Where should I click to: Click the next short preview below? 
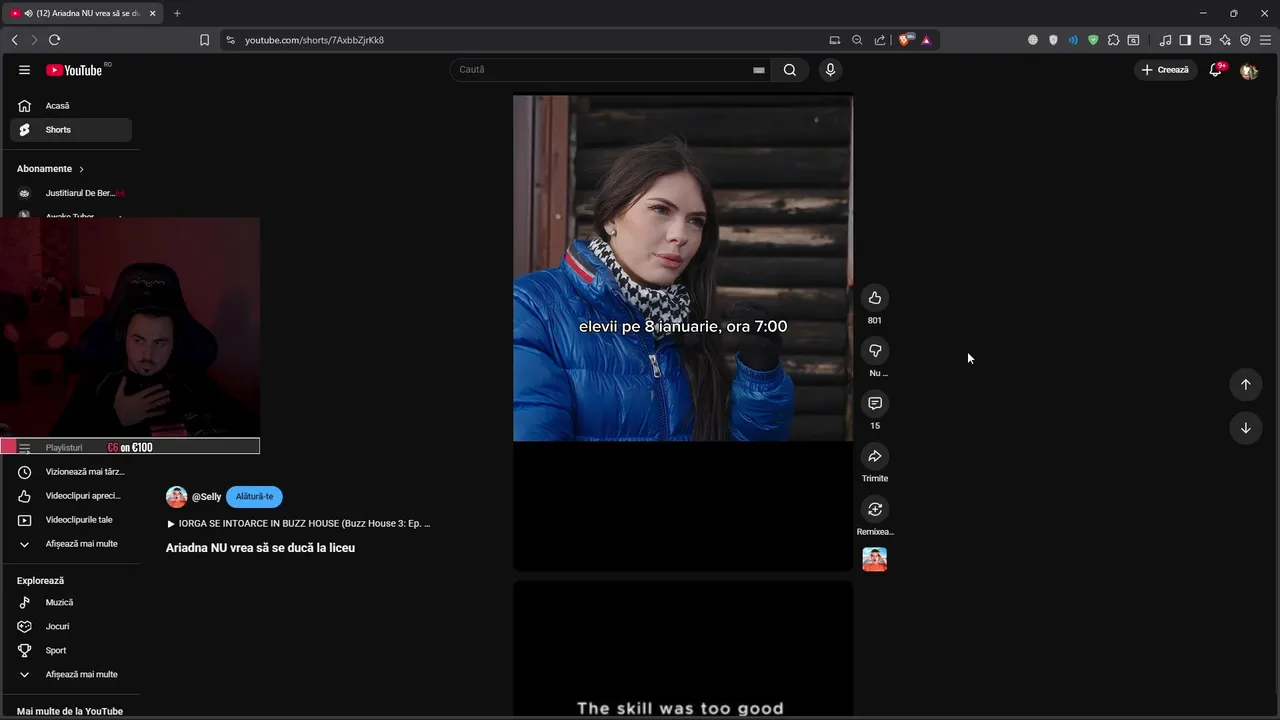coord(683,648)
